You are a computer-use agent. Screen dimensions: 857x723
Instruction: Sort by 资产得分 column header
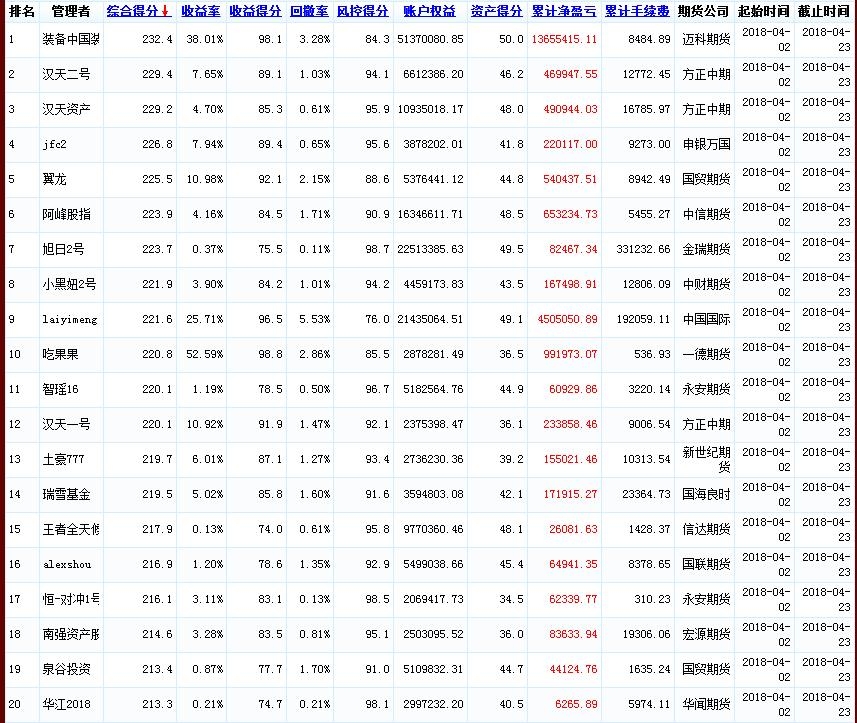pos(496,12)
